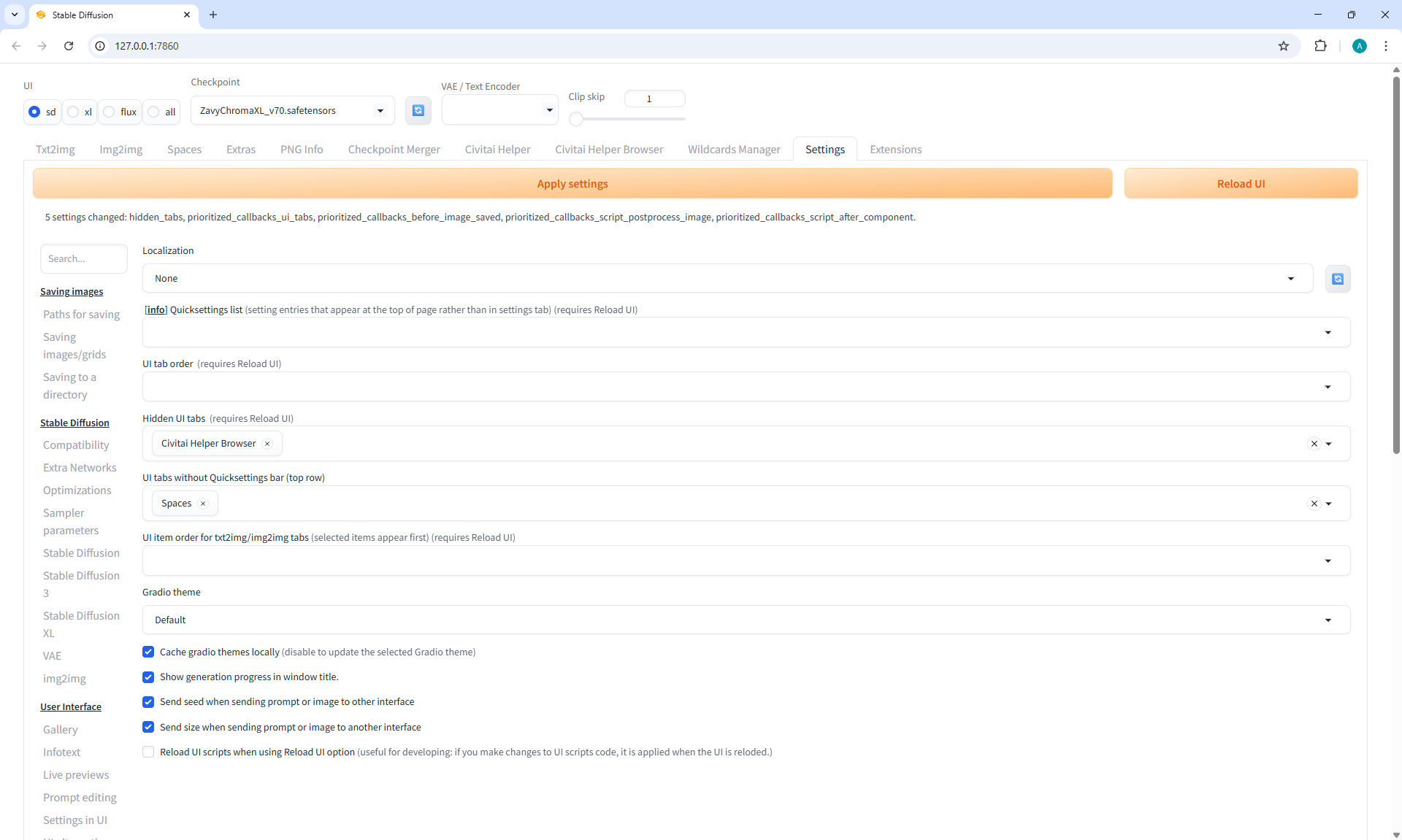1402x840 pixels.
Task: Open the Extensions tab
Action: [x=895, y=150]
